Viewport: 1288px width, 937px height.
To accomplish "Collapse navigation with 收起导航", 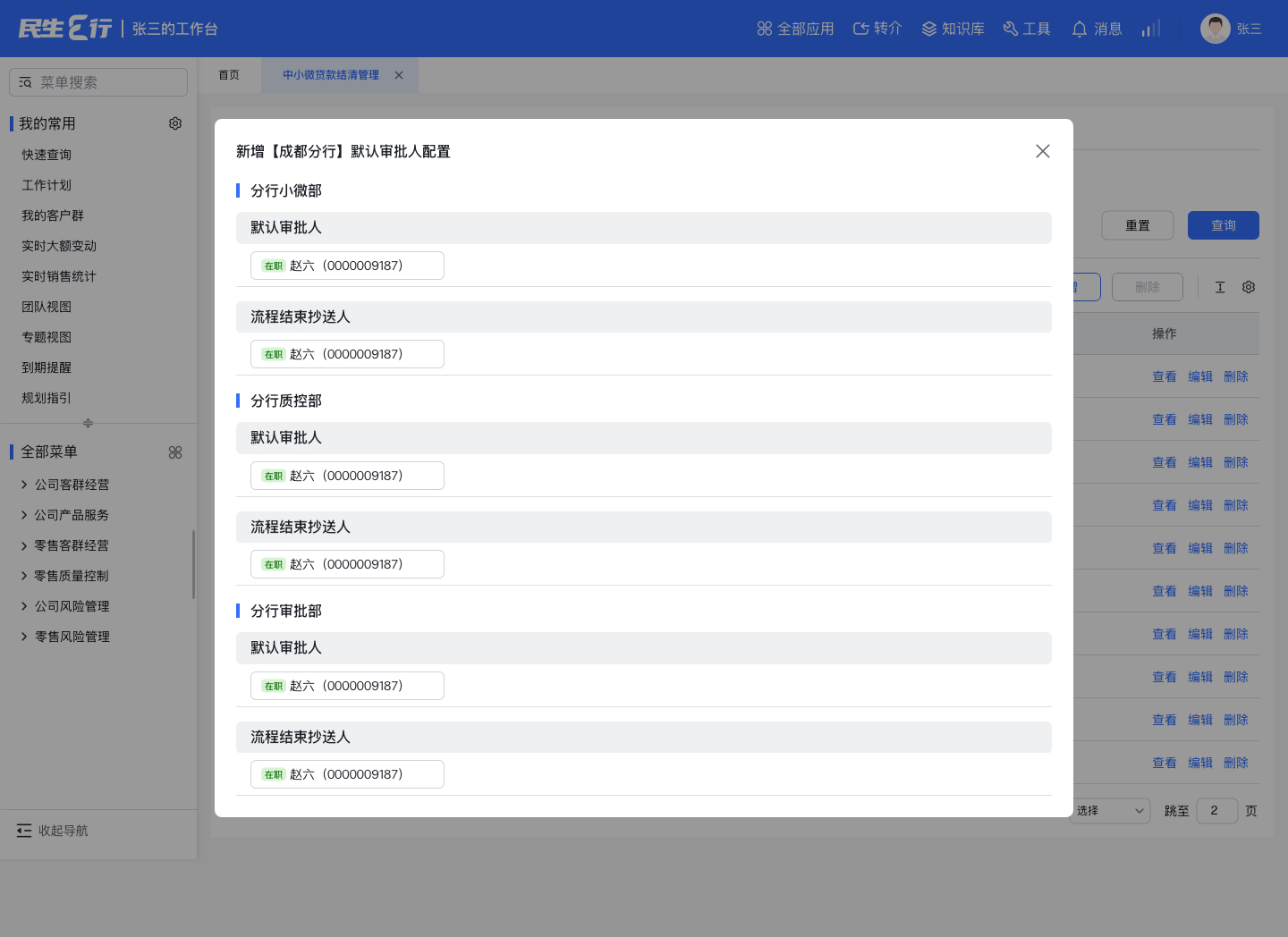I will 53,831.
